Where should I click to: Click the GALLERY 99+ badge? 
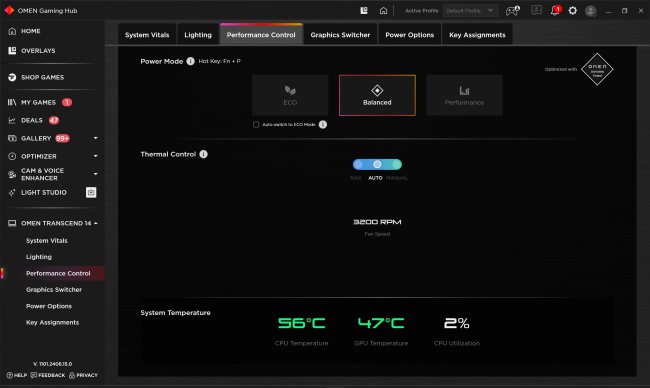click(62, 138)
